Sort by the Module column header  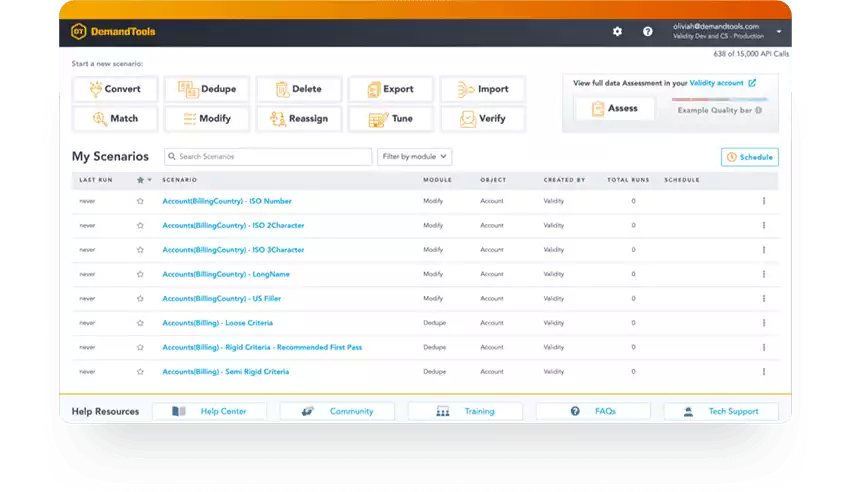point(437,180)
